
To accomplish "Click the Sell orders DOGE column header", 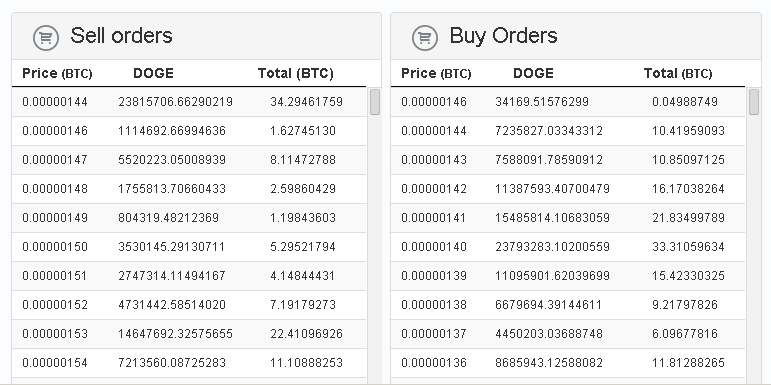I will tap(153, 74).
